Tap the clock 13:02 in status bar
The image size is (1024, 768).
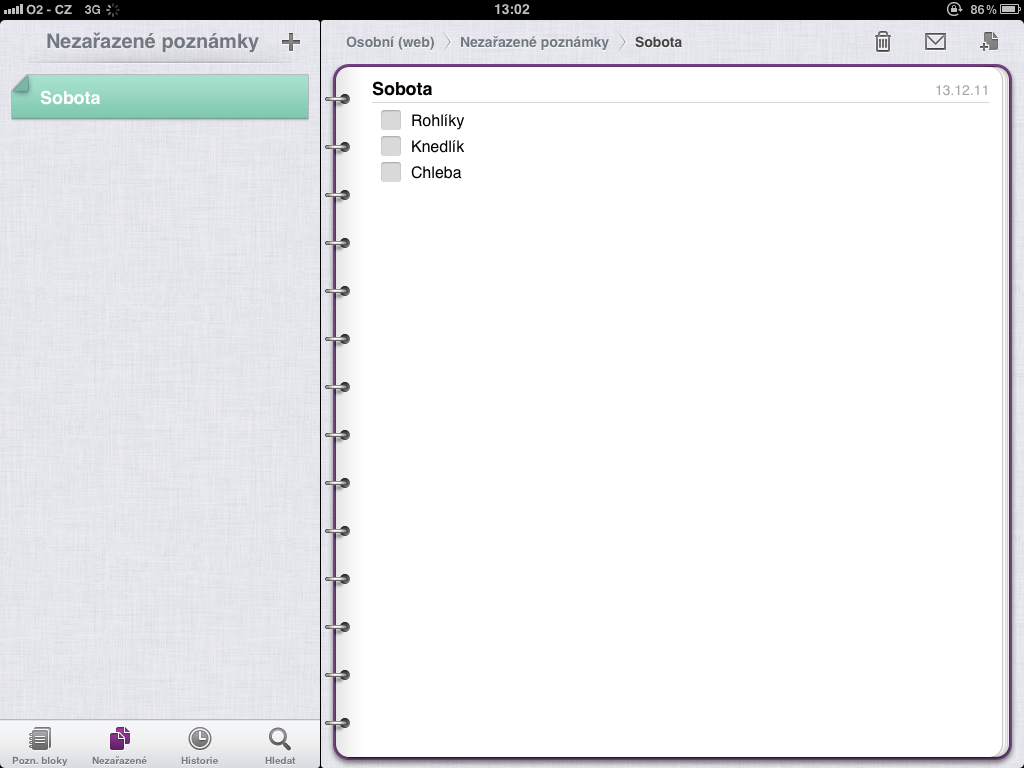pos(512,9)
